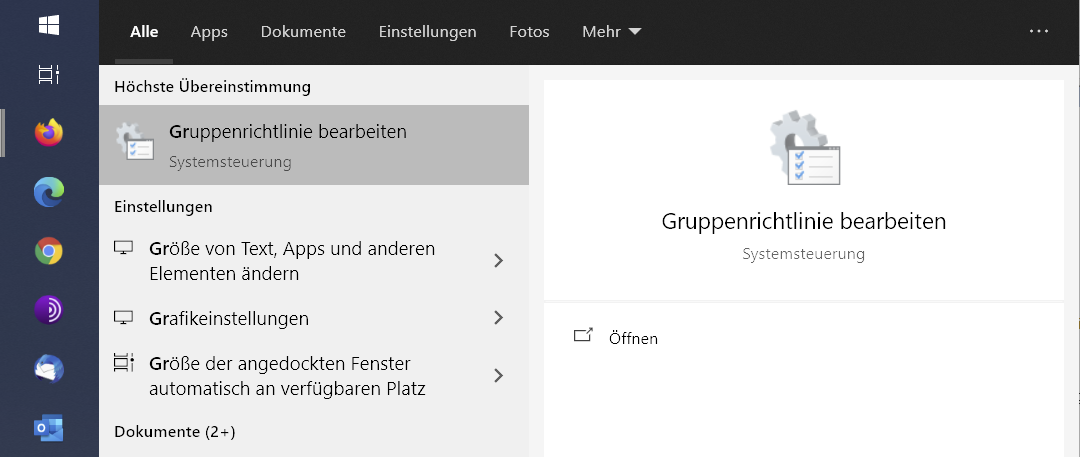Launch Outlook from the taskbar
Viewport: 1080px width, 457px height.
click(49, 427)
